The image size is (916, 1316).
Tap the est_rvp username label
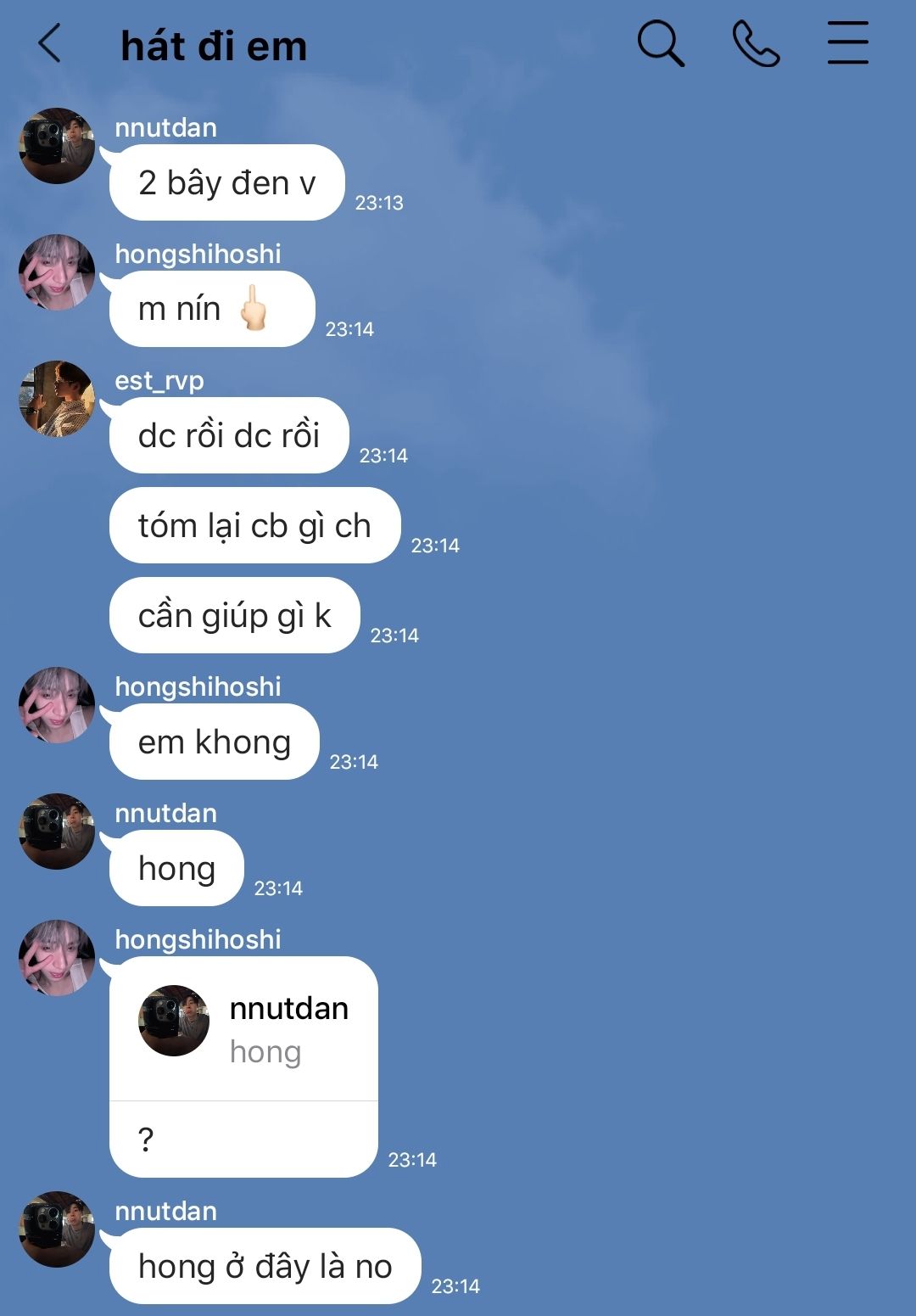pos(159,381)
